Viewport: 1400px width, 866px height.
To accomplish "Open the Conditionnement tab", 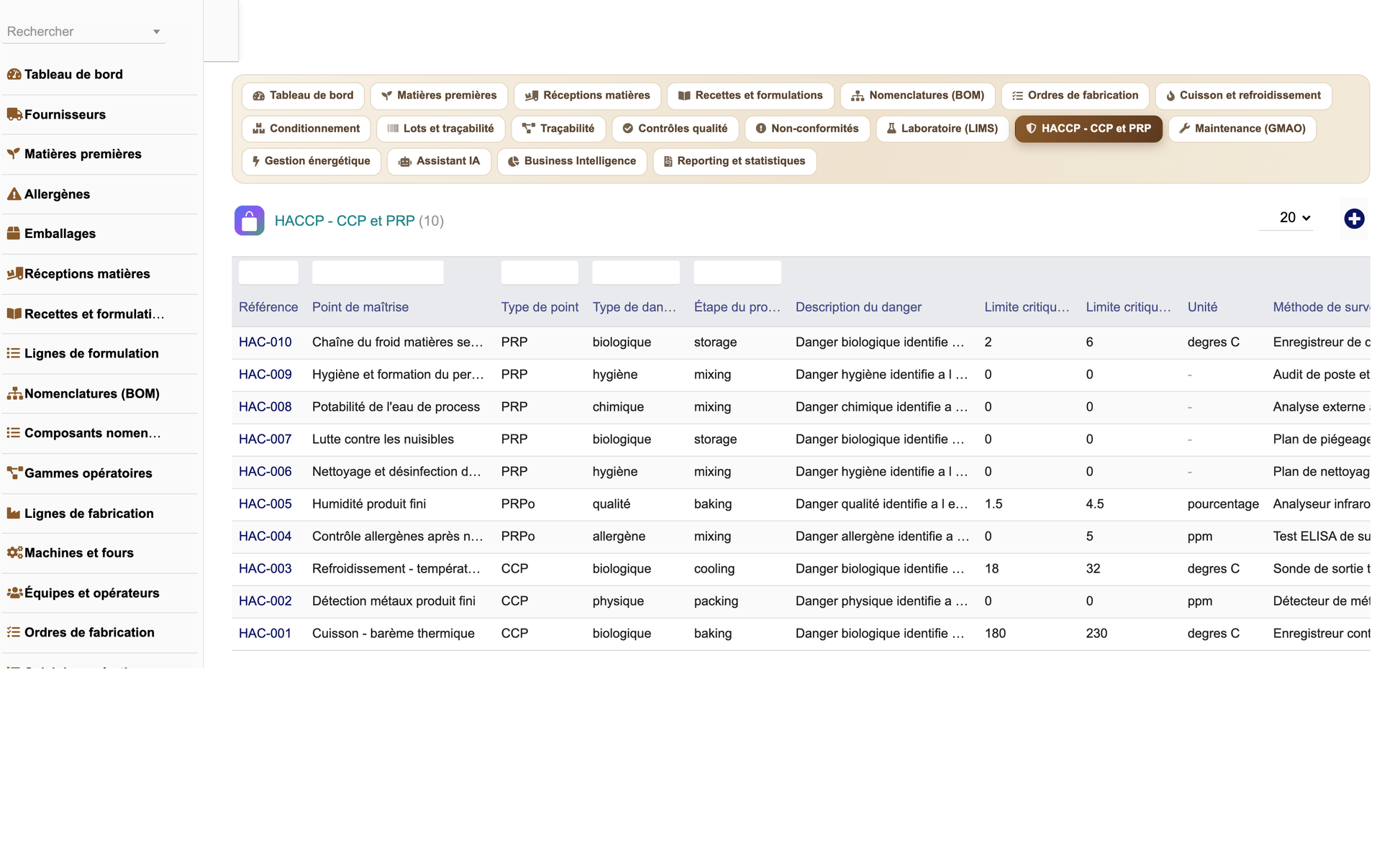I will click(306, 129).
